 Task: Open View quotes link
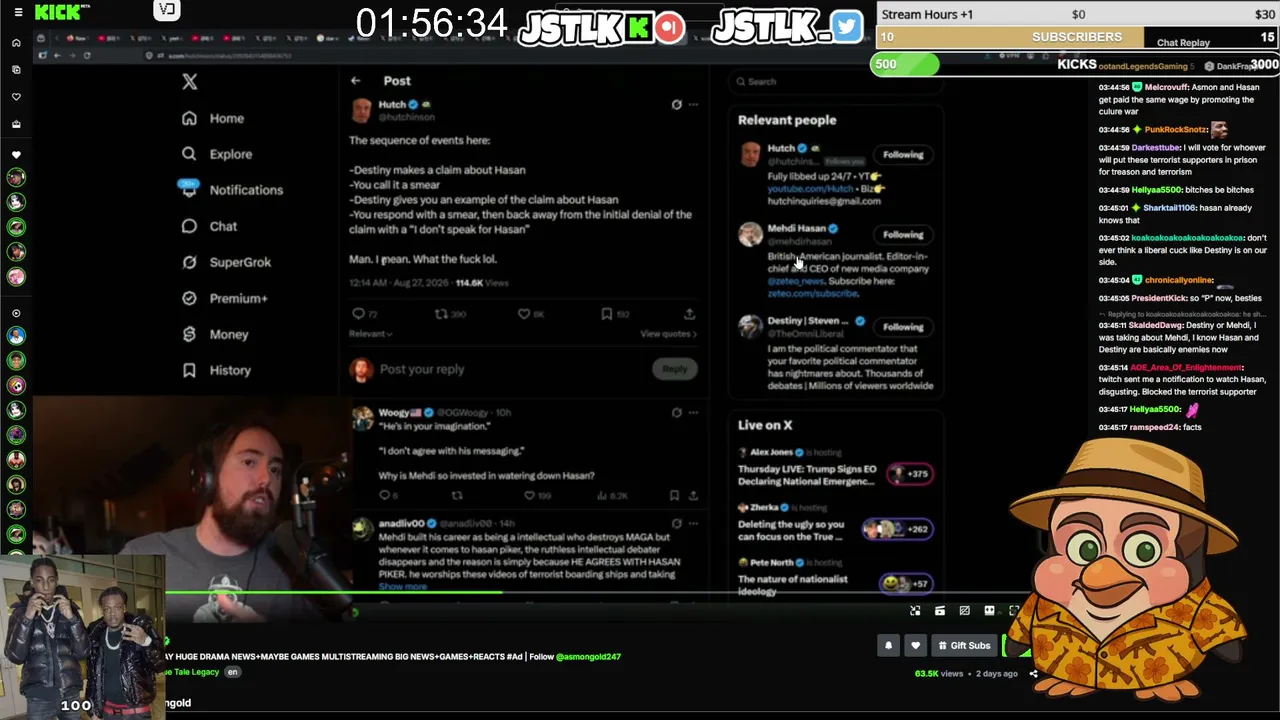tap(668, 334)
